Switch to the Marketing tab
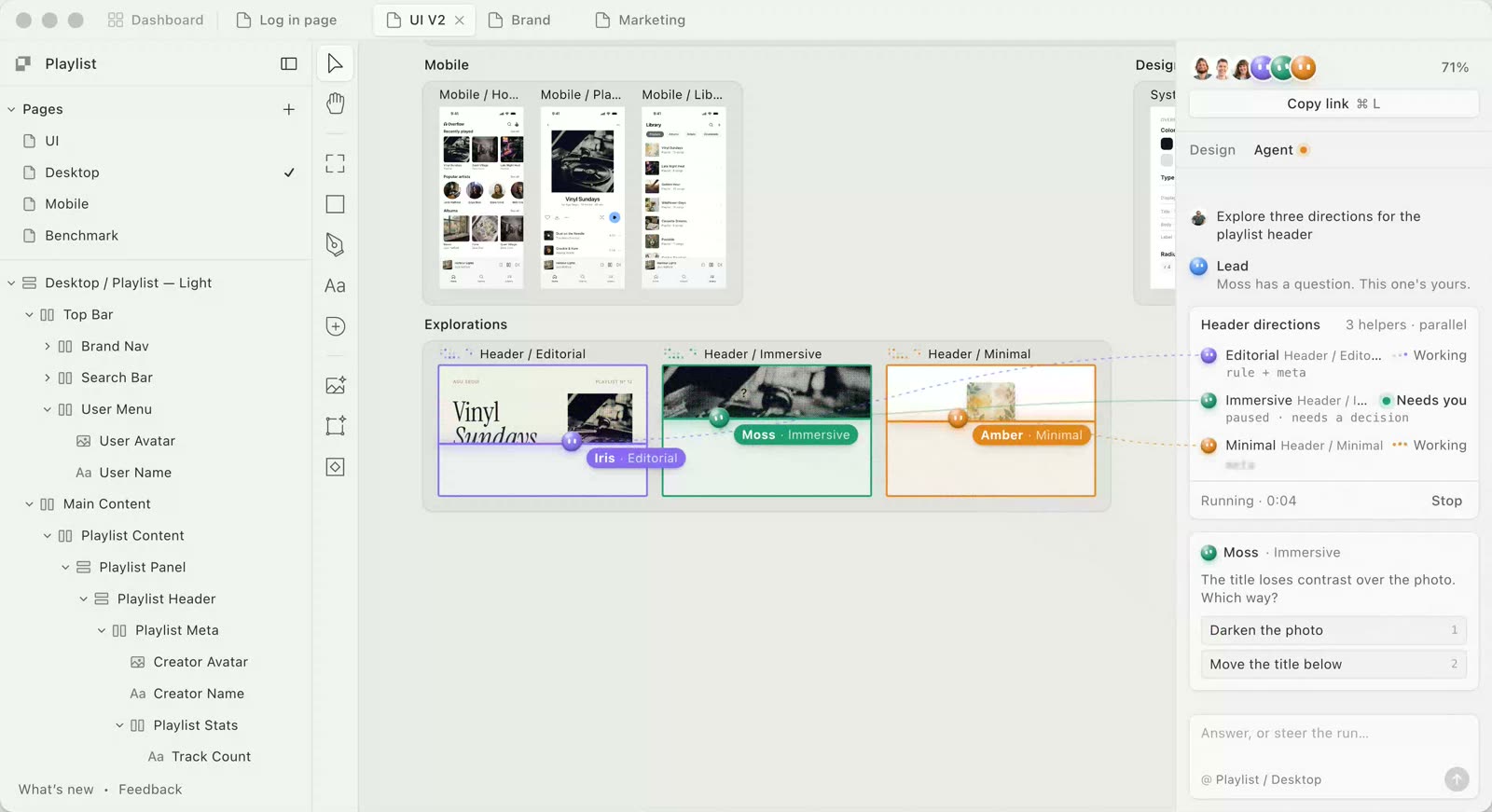Viewport: 1492px width, 812px height. pos(641,21)
